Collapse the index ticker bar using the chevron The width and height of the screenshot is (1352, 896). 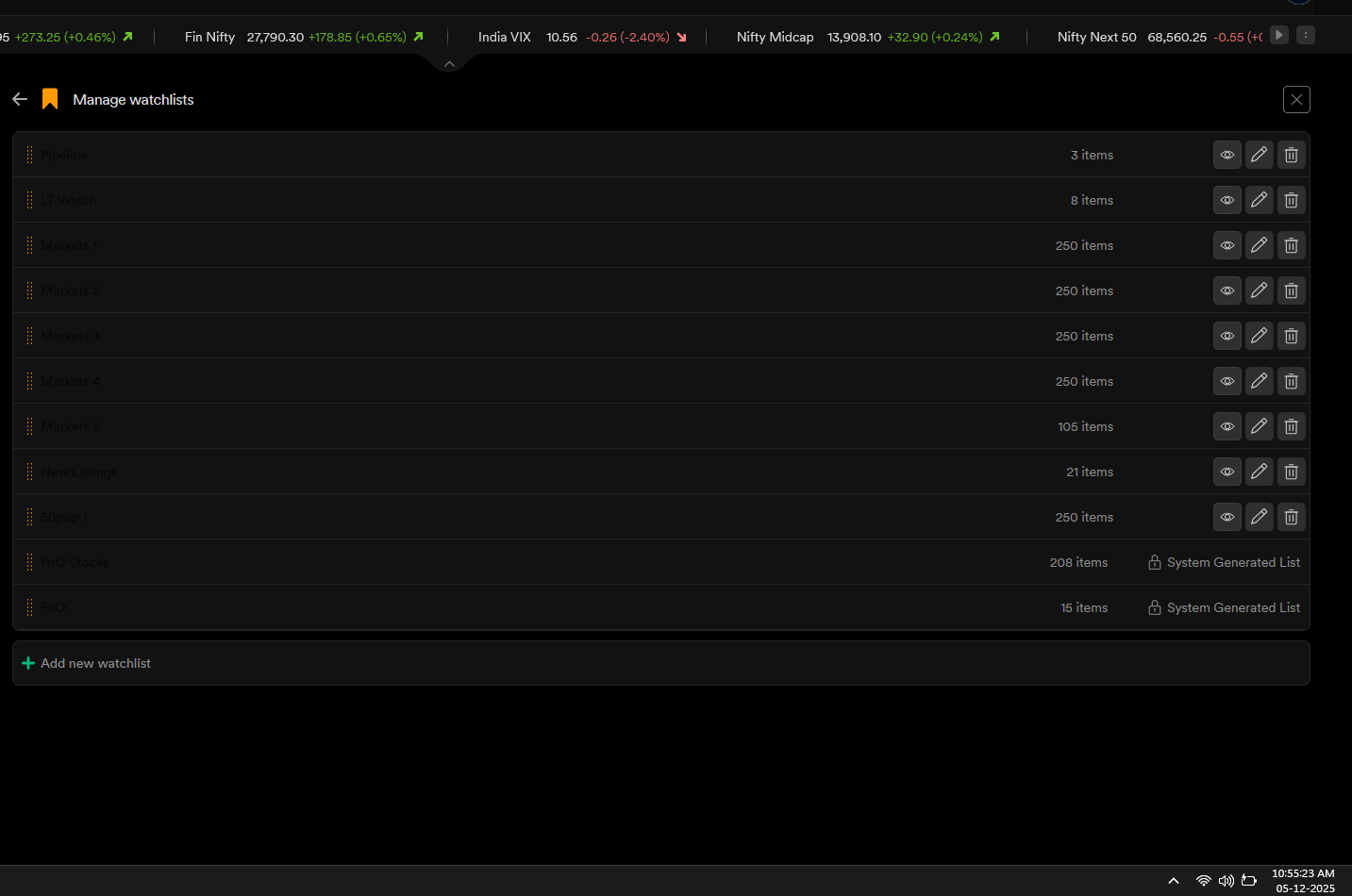(x=449, y=64)
